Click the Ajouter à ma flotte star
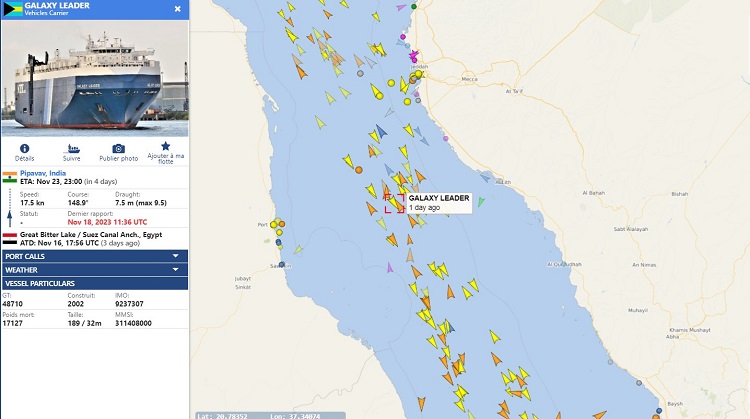The width and height of the screenshot is (750, 419). click(165, 146)
